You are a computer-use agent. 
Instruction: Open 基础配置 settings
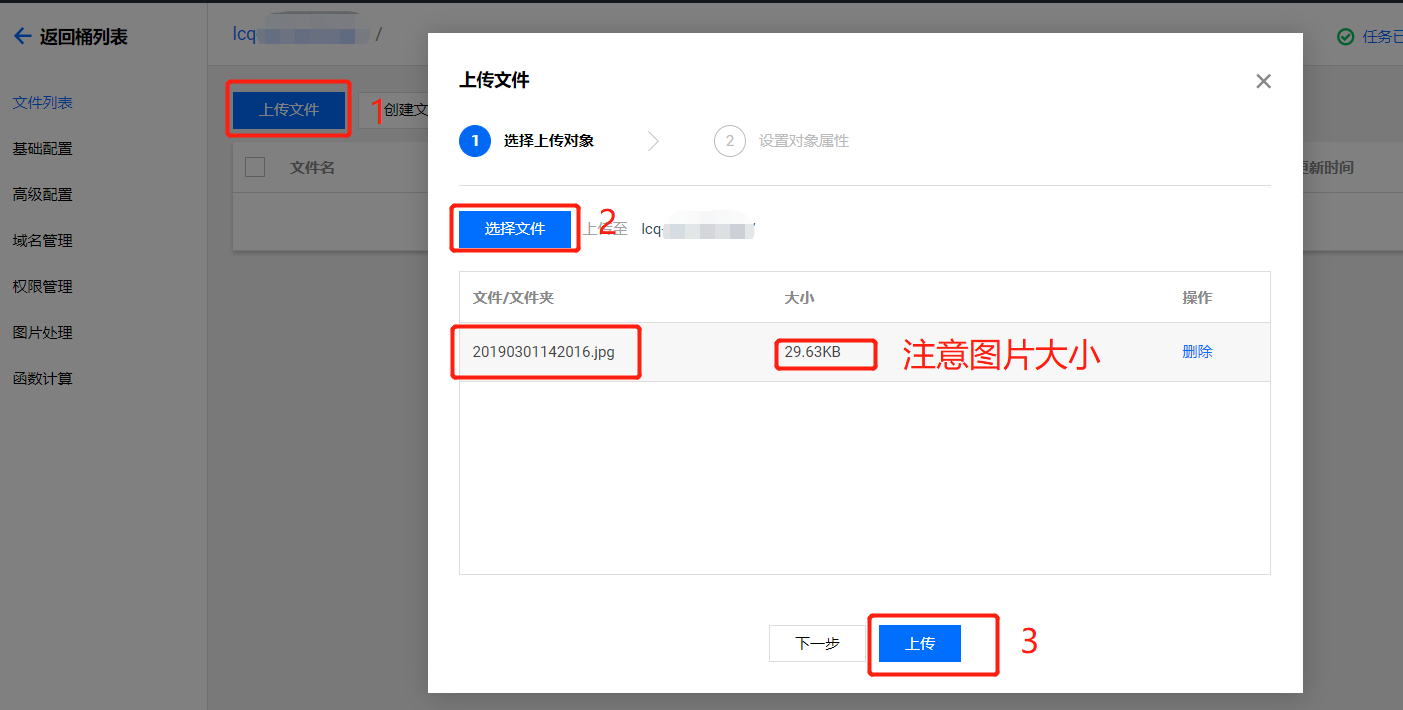tap(40, 147)
